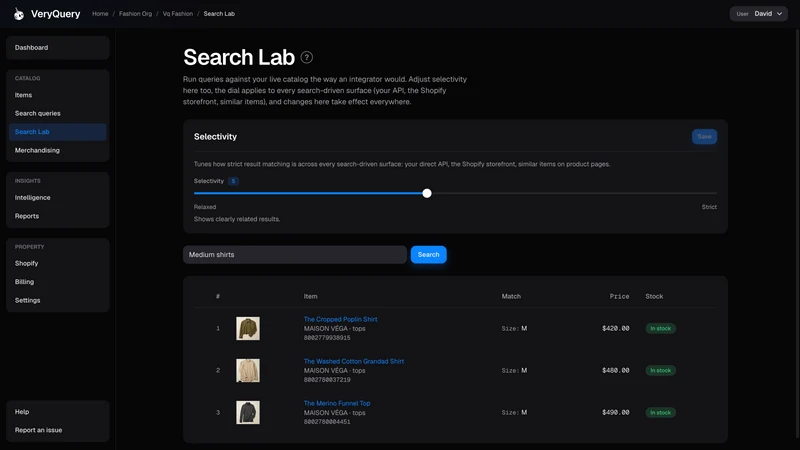The width and height of the screenshot is (800, 450).
Task: Click the Item column header
Action: point(310,296)
